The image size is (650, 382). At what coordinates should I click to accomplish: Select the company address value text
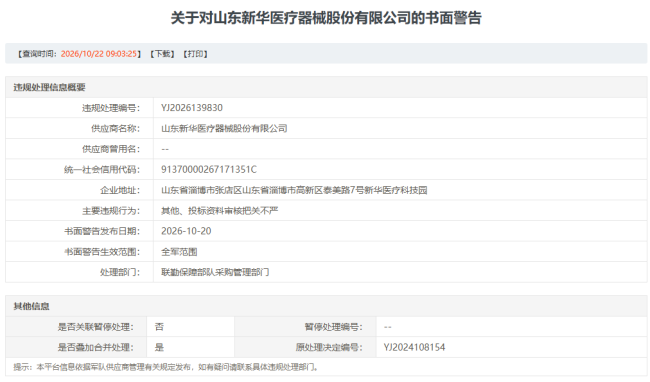pyautogui.click(x=294, y=190)
